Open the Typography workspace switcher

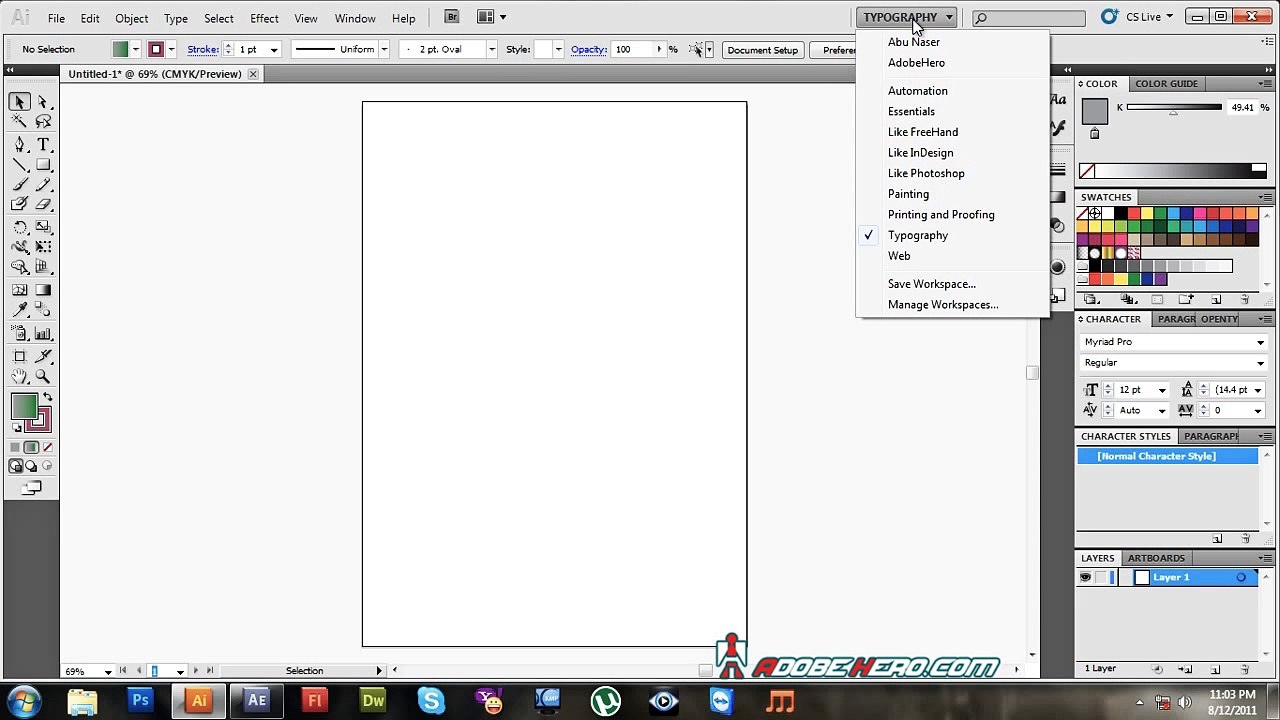(908, 17)
